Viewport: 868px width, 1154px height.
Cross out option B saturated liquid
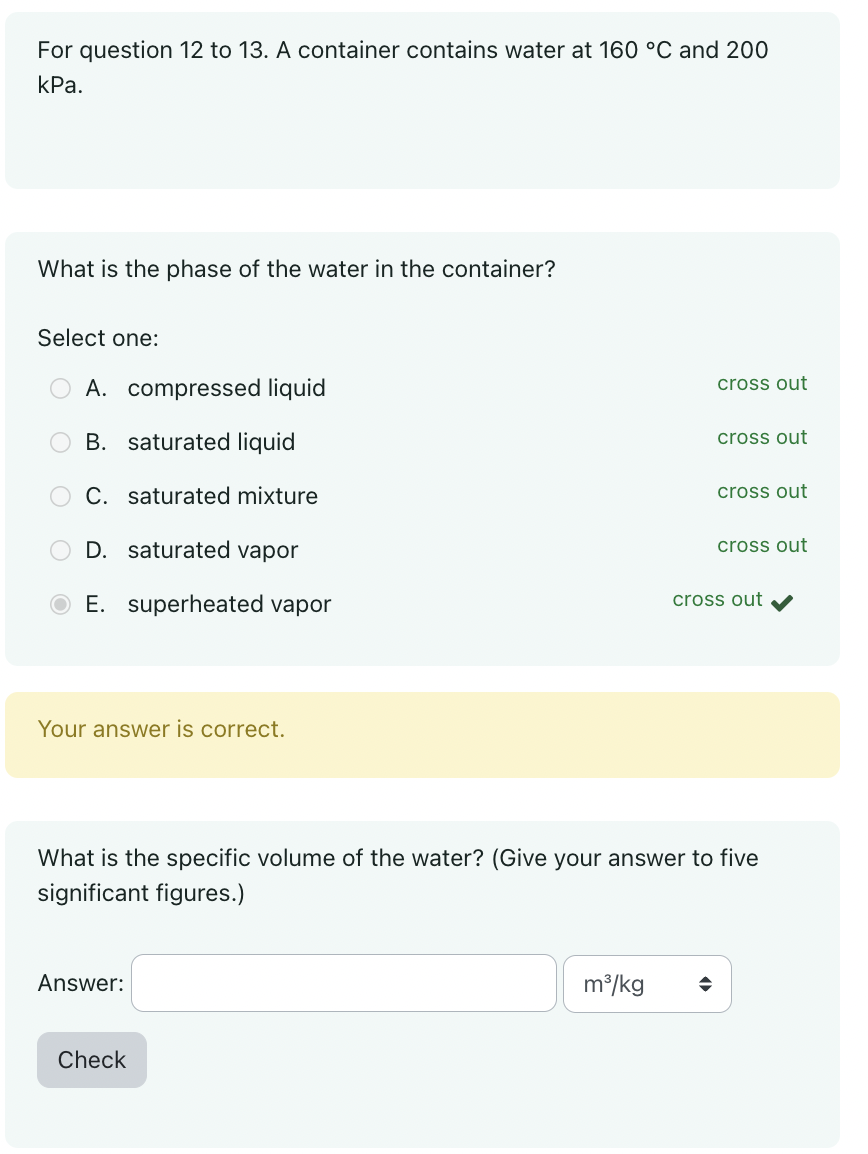click(x=762, y=437)
